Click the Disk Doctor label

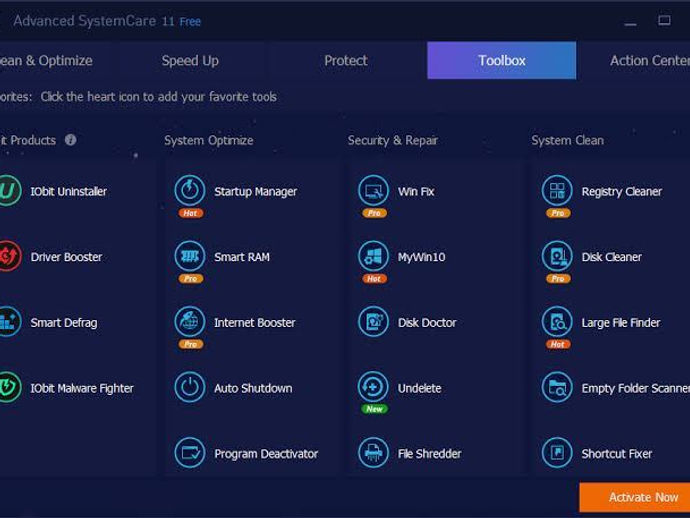tap(427, 323)
